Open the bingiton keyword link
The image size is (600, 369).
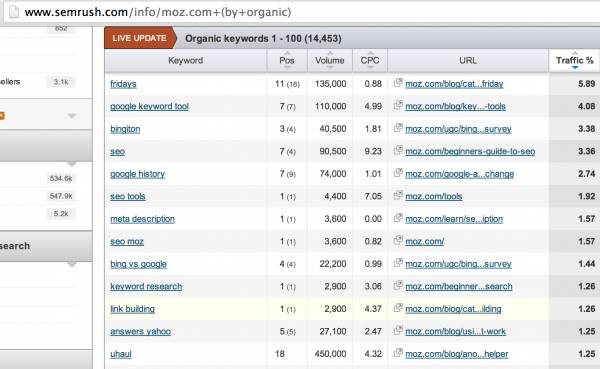click(125, 129)
